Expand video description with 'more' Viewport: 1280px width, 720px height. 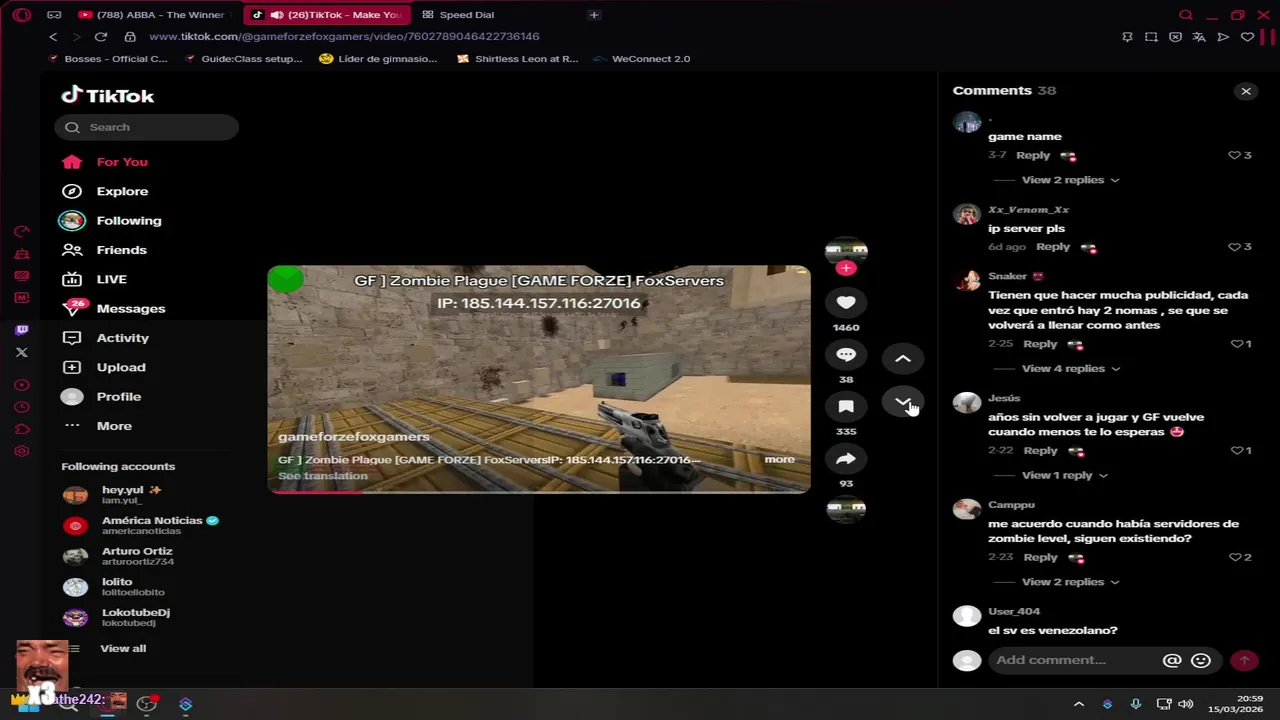[x=779, y=459]
